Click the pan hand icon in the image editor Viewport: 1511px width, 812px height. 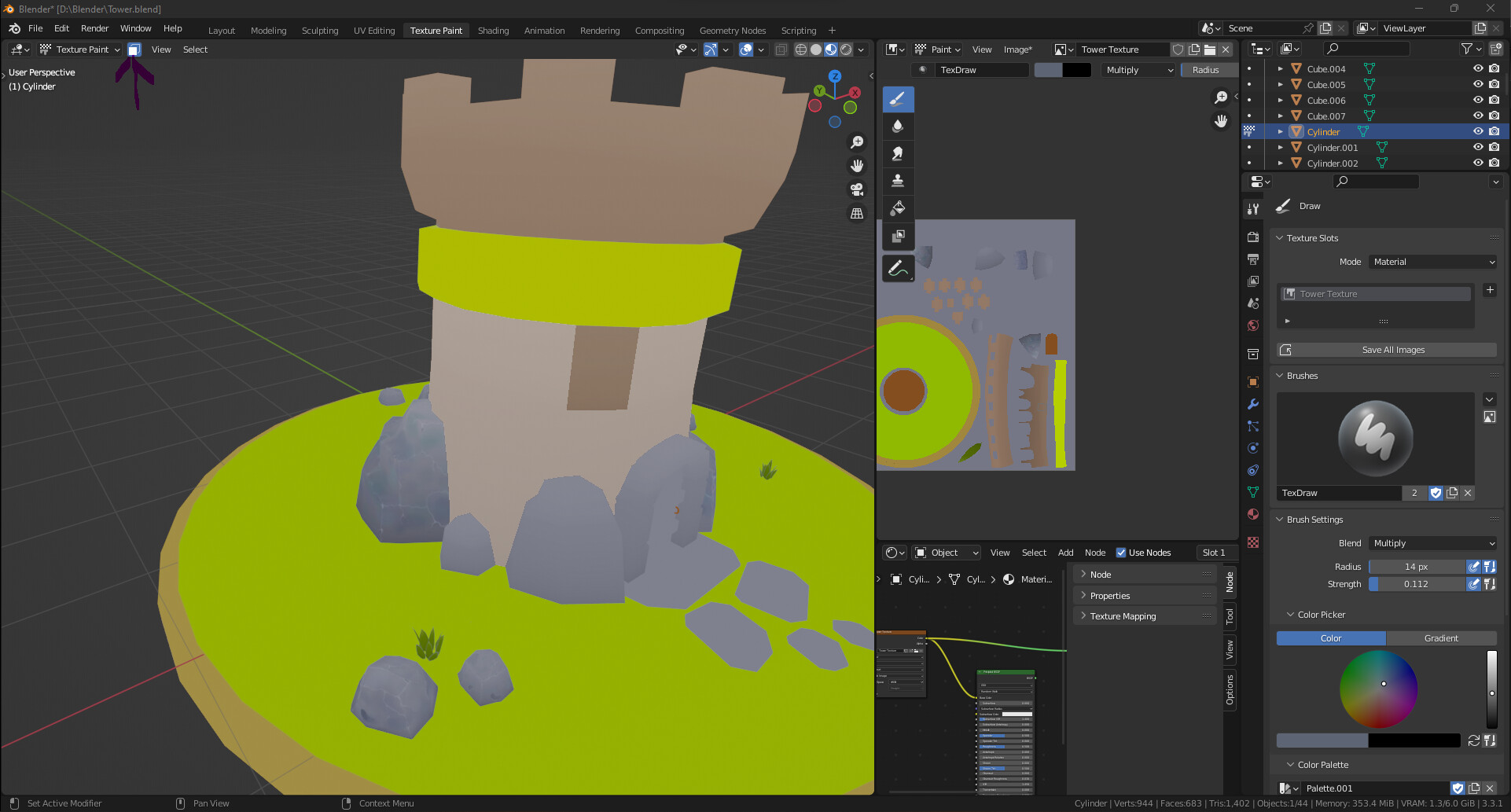tap(1221, 121)
